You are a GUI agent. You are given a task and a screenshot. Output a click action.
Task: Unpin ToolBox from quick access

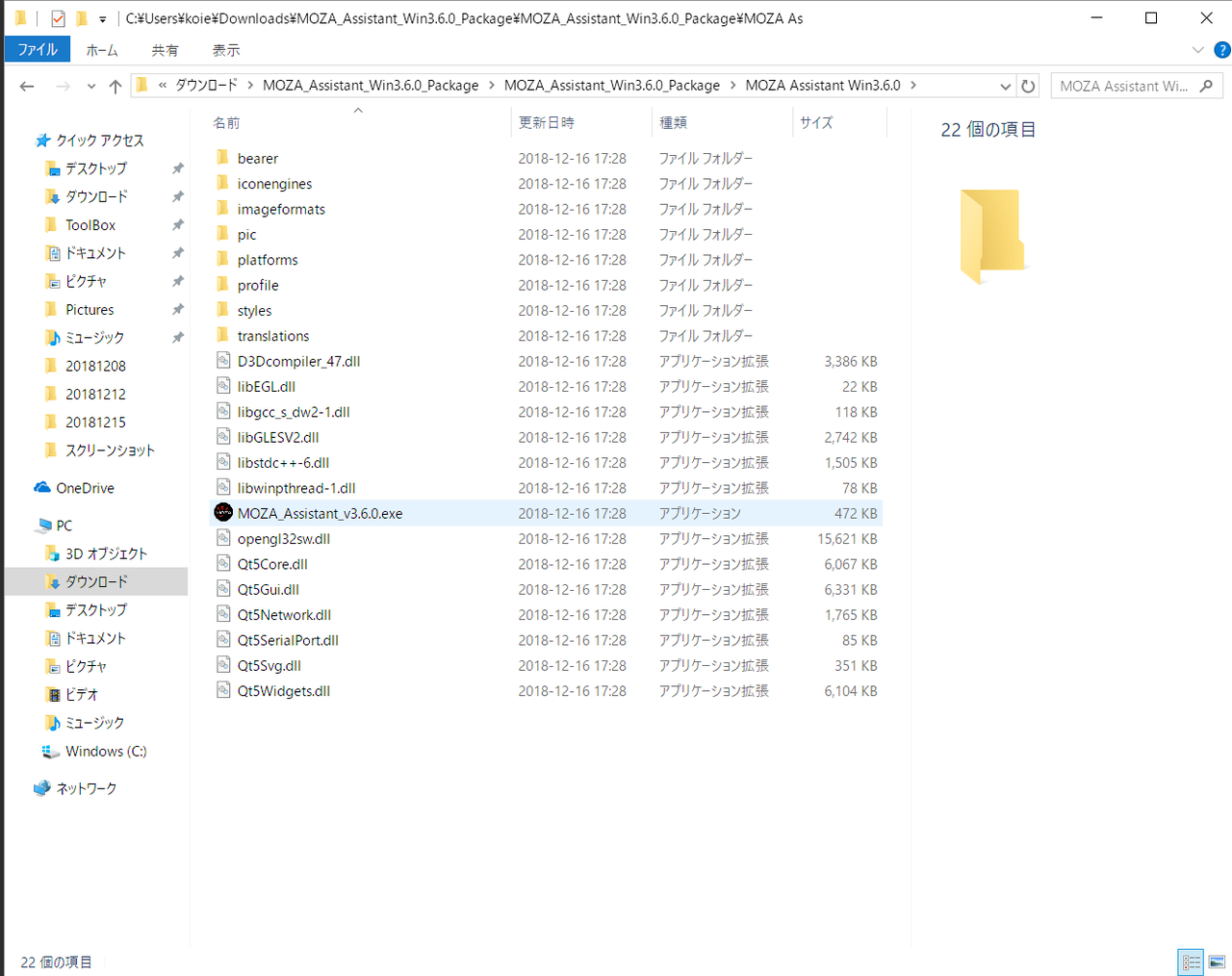tap(177, 225)
